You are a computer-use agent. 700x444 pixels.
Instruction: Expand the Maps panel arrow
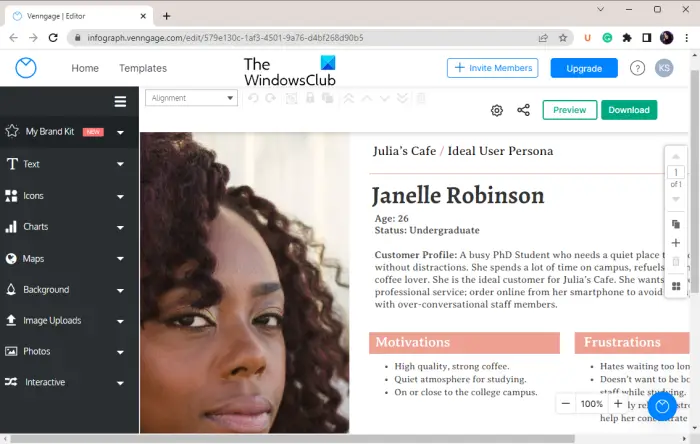121,259
